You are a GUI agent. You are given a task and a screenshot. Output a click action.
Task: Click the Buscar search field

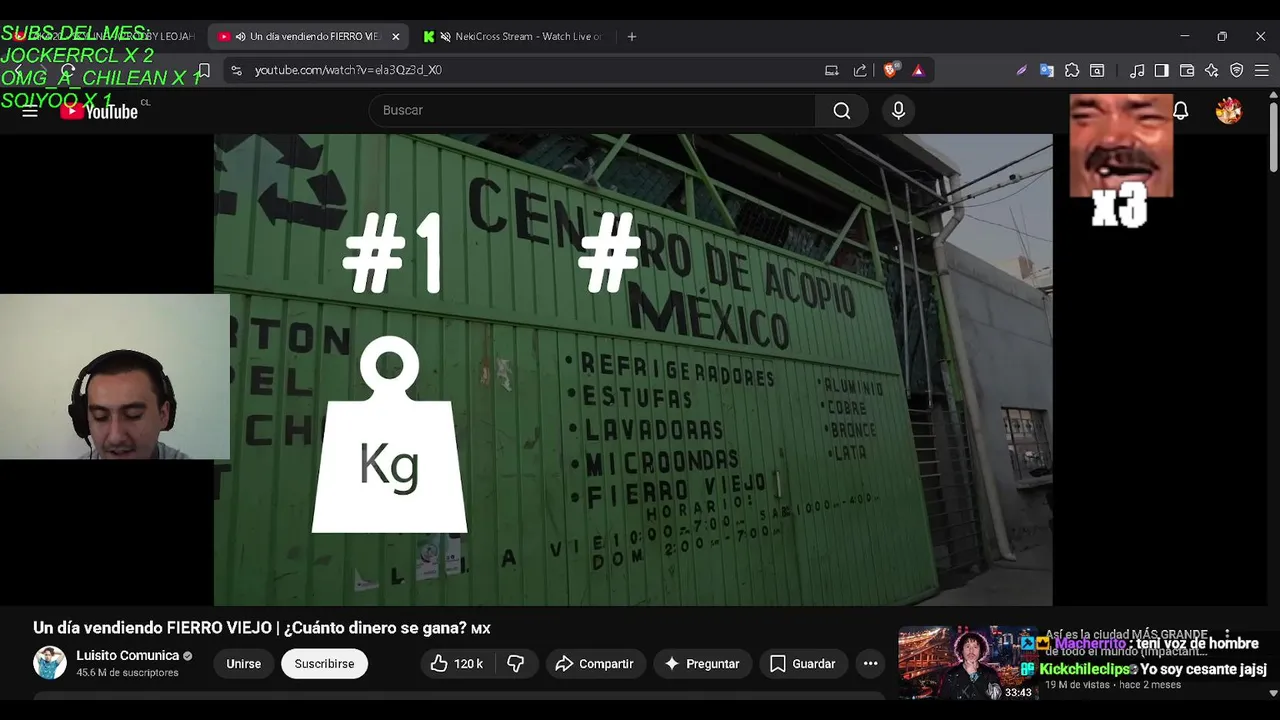pyautogui.click(x=592, y=110)
